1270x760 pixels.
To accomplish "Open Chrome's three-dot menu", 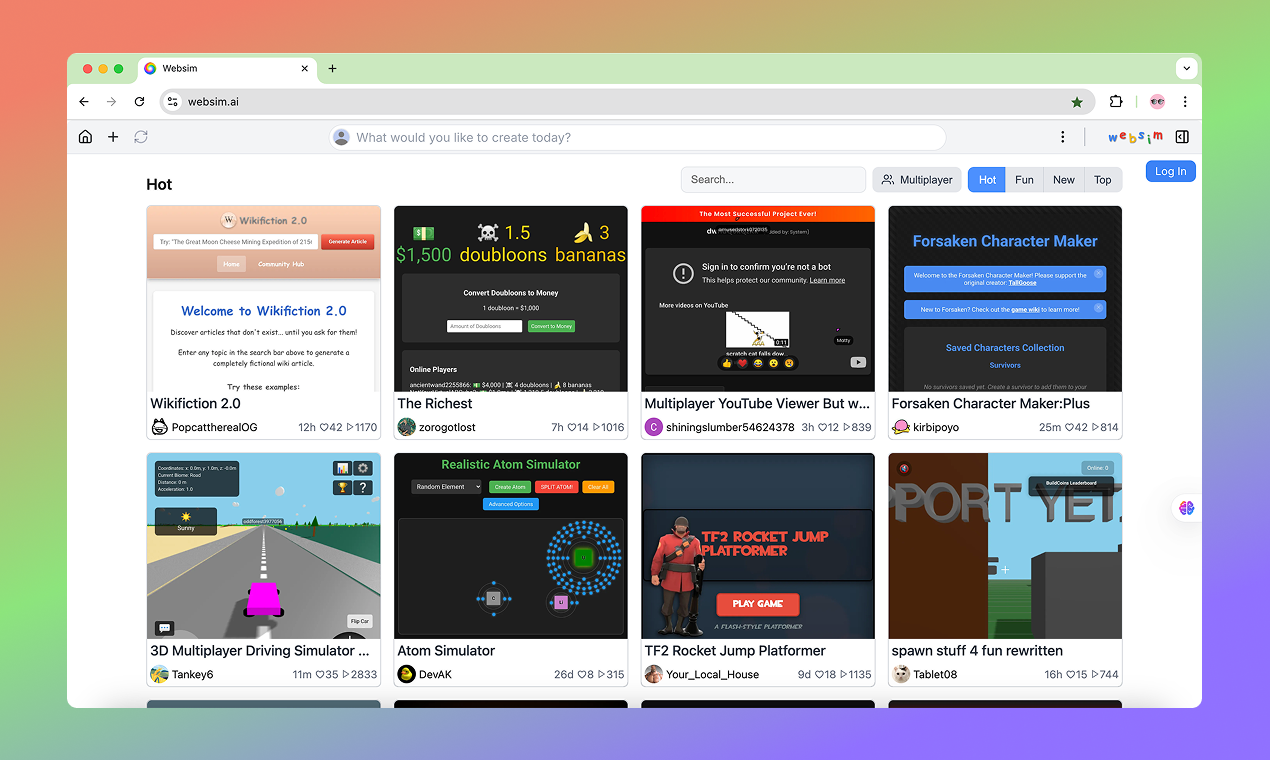I will pos(1185,102).
